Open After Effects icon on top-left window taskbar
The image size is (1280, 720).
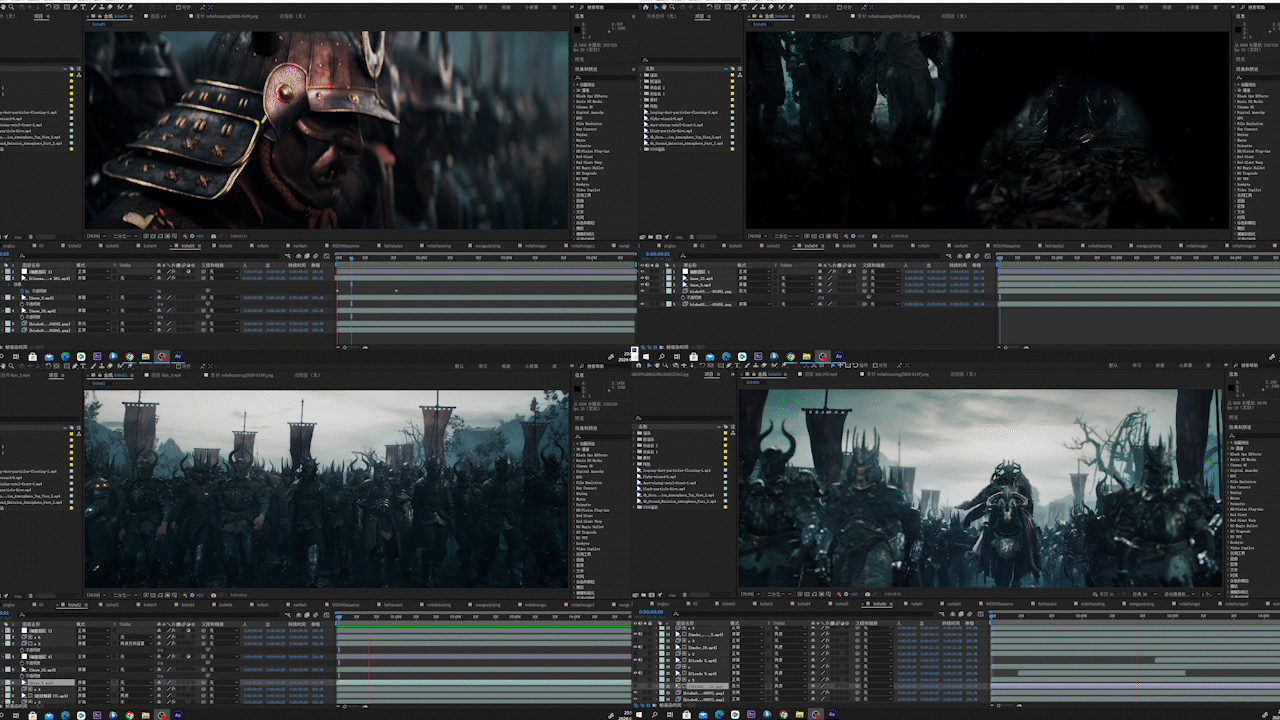click(178, 354)
